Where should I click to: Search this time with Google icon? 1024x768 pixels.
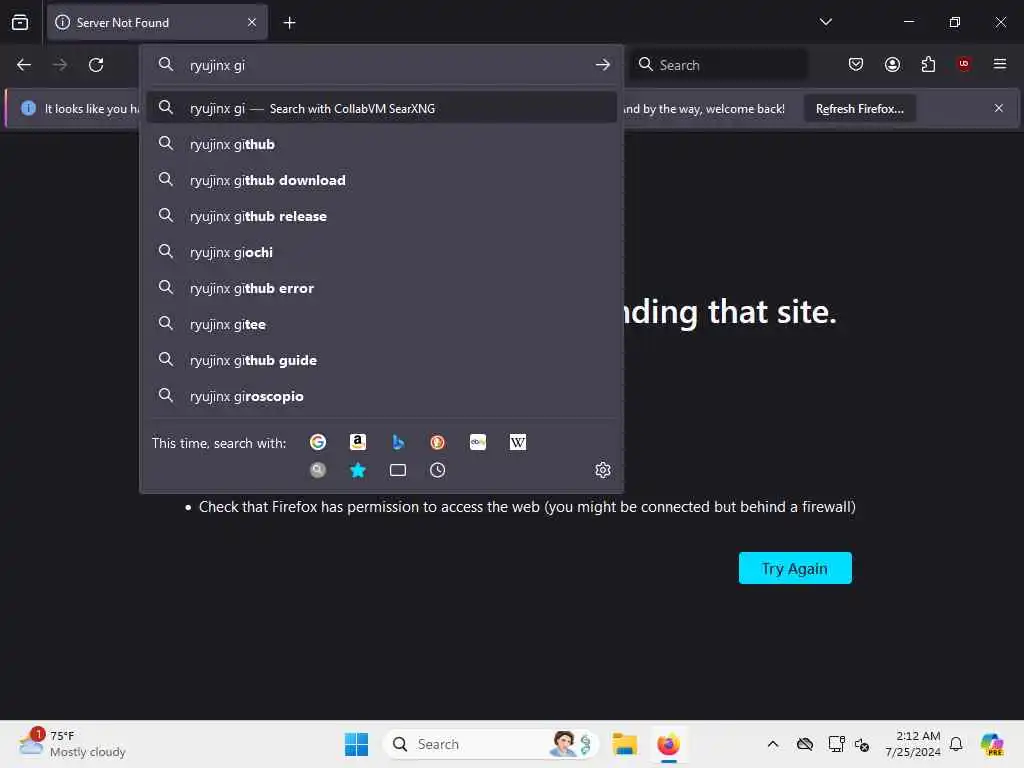pyautogui.click(x=318, y=442)
